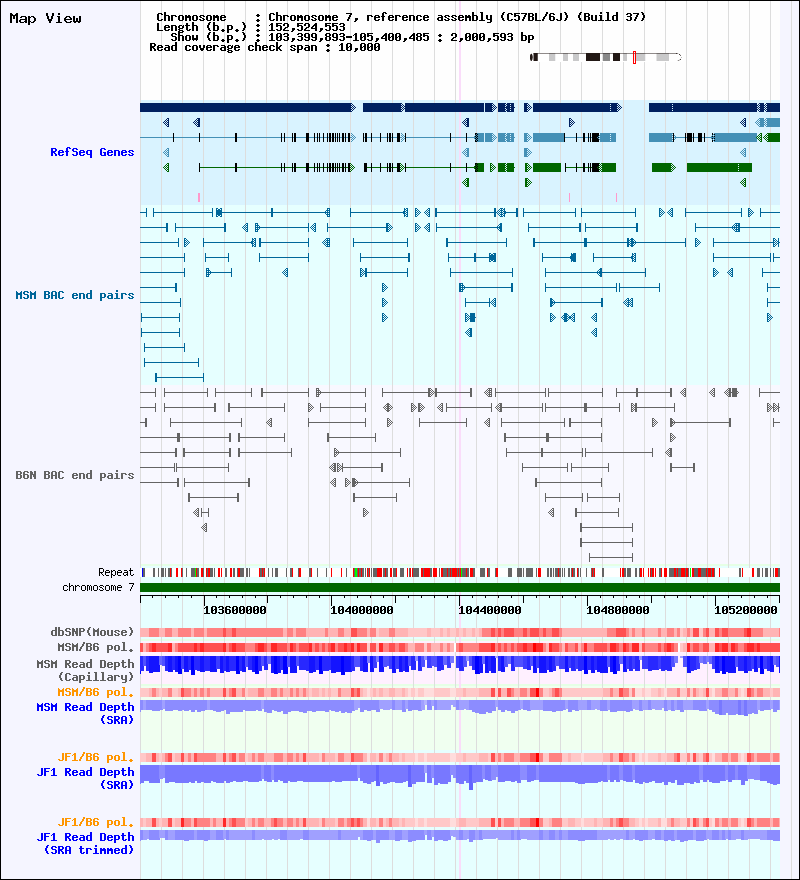Click ruler position 105200000
The image size is (800, 880).
746,610
